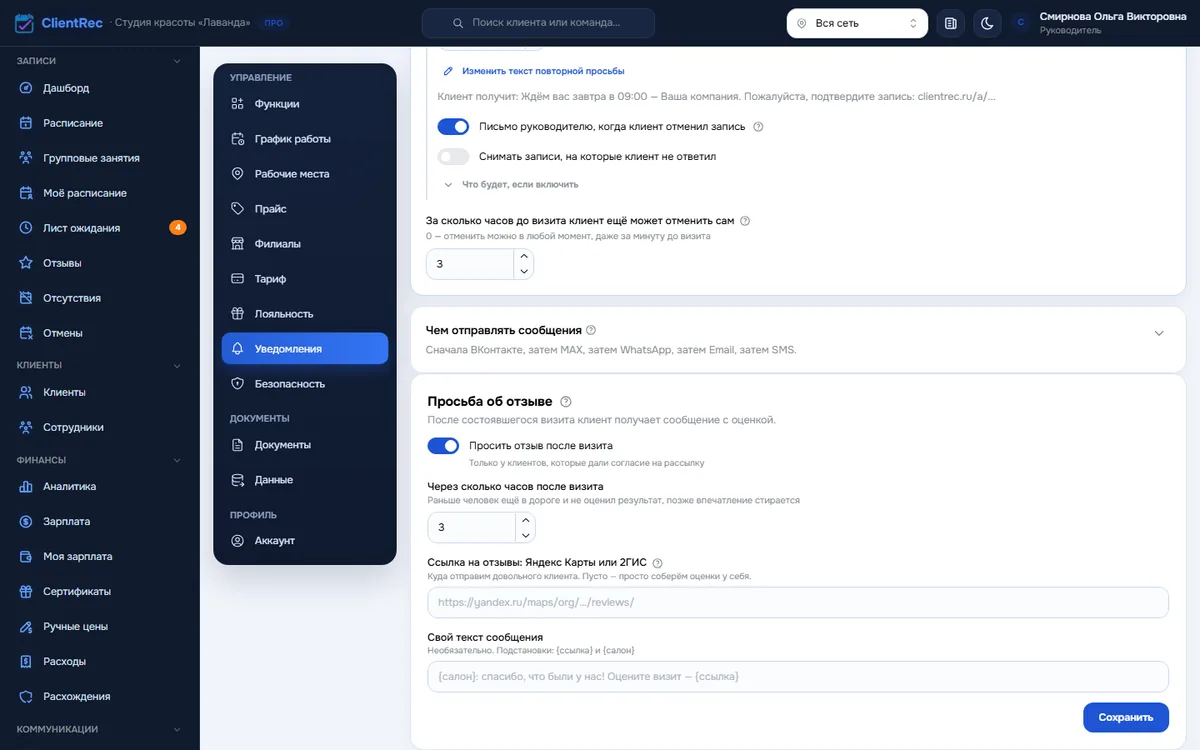Click help icon next to Чем отправлять сообщения
Screen dimensions: 1200x750
tap(591, 330)
